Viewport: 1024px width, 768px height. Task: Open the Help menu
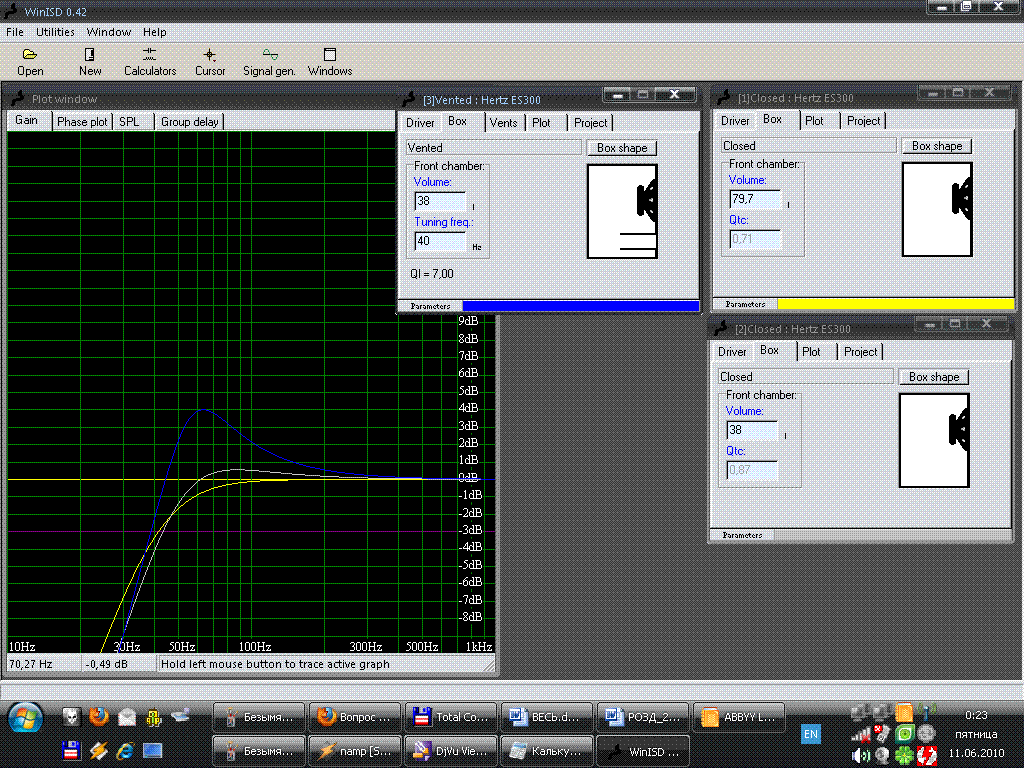tap(154, 32)
